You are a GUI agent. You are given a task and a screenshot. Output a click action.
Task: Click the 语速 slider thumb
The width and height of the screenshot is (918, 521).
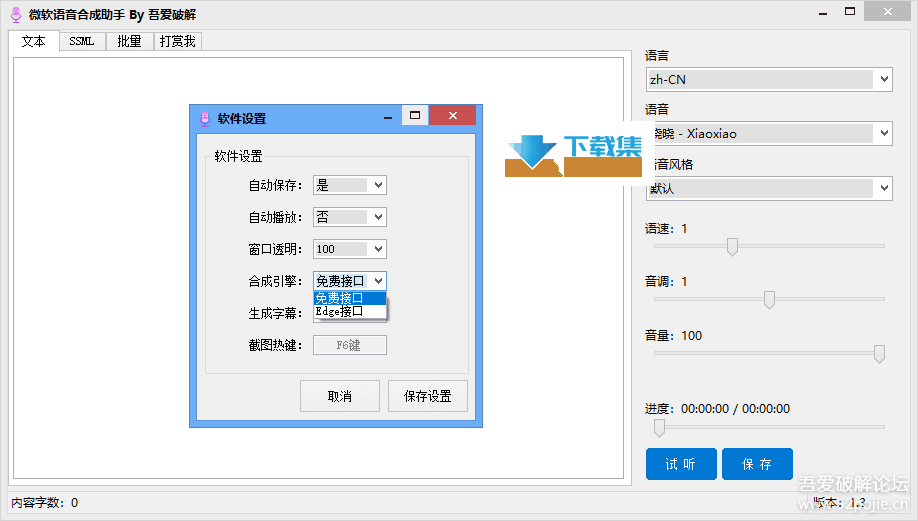click(x=732, y=246)
